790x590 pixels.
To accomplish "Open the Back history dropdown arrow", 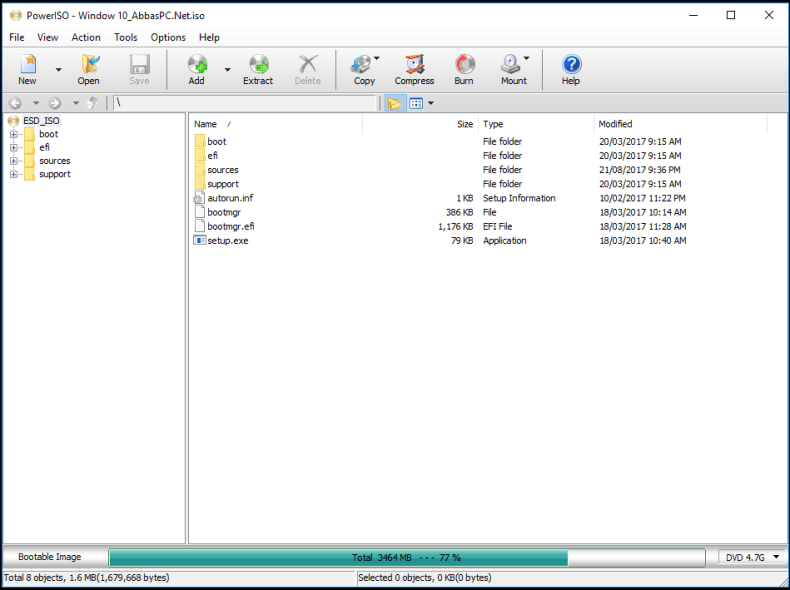I will click(x=36, y=103).
